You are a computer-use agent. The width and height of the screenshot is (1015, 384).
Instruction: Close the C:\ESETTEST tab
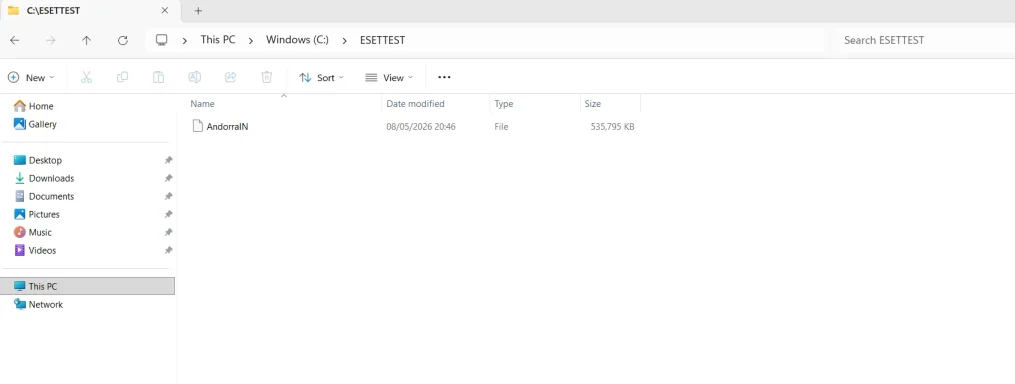(164, 10)
